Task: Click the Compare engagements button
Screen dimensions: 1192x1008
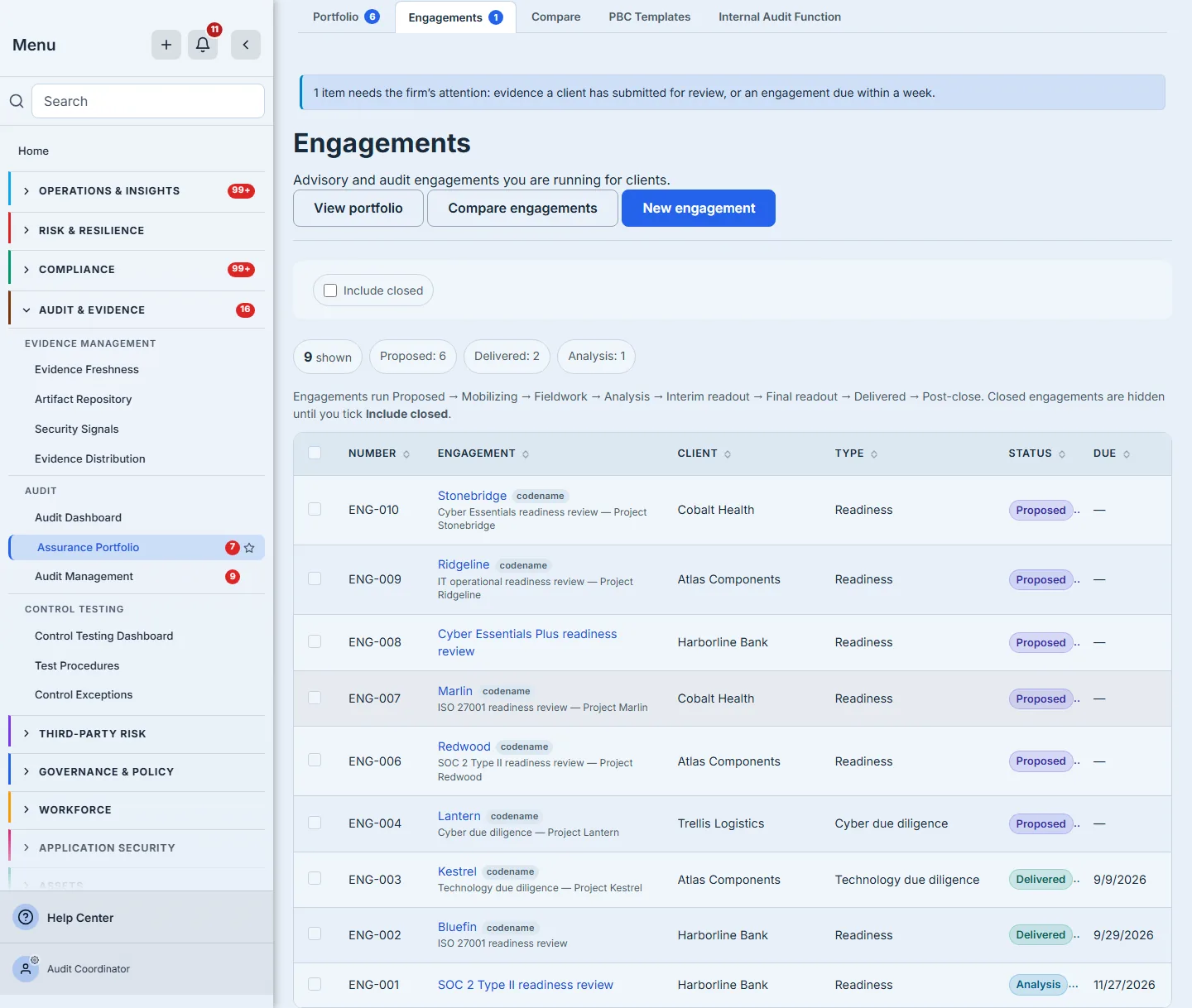Action: pos(522,208)
